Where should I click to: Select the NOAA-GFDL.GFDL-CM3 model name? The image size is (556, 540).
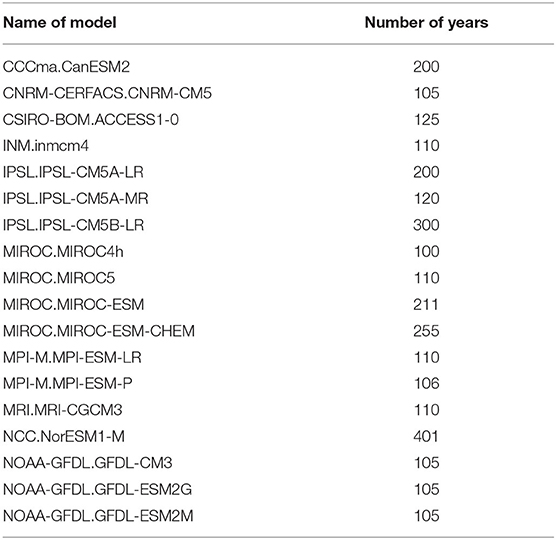[88, 463]
